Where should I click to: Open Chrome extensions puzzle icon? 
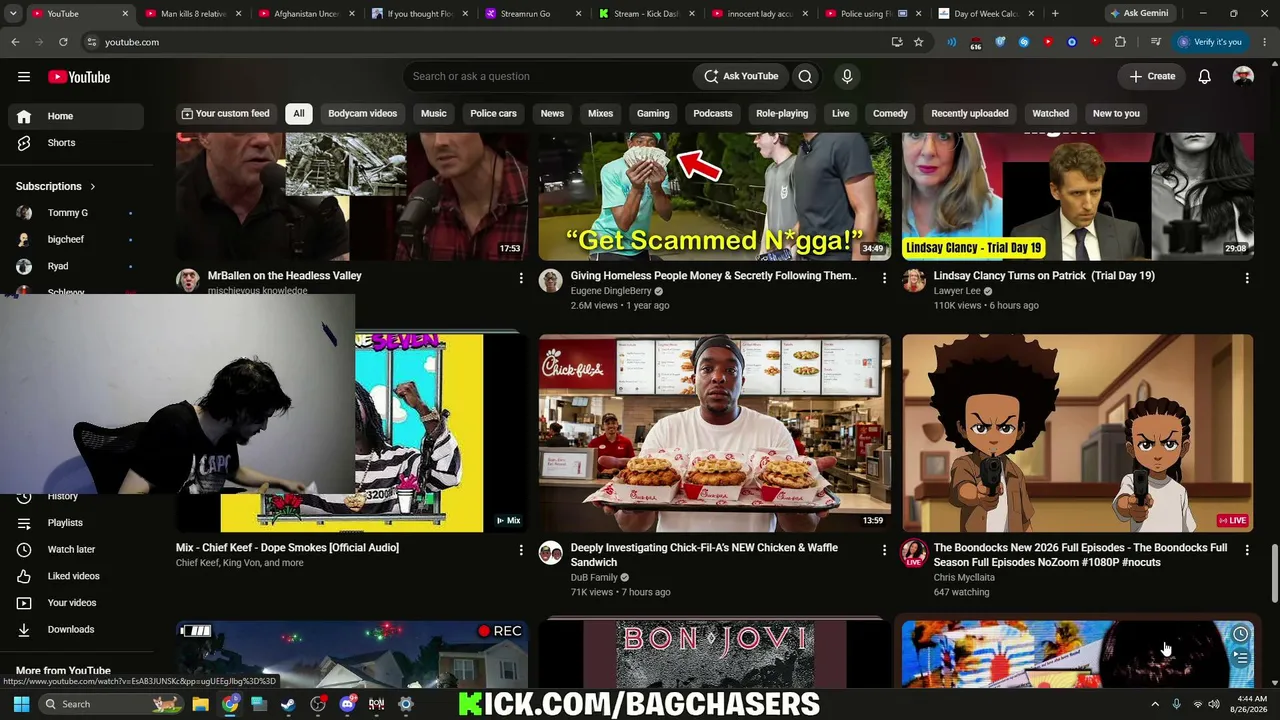tap(1120, 42)
